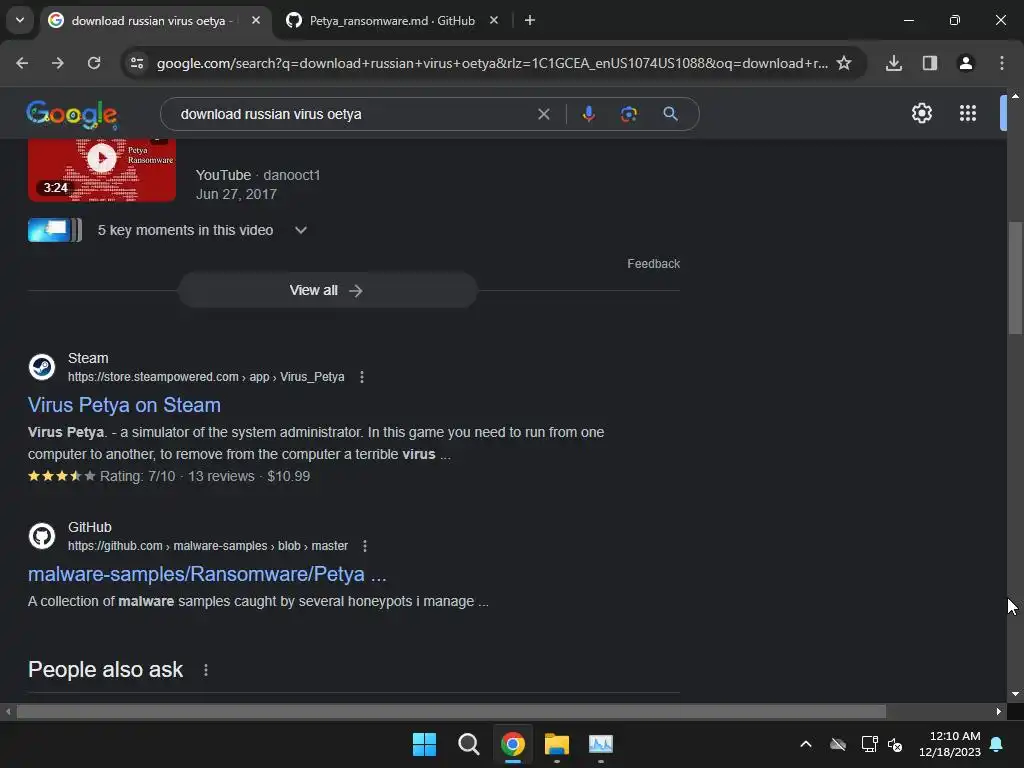
Task: Click YouTube · danooct1 source text
Action: point(258,175)
